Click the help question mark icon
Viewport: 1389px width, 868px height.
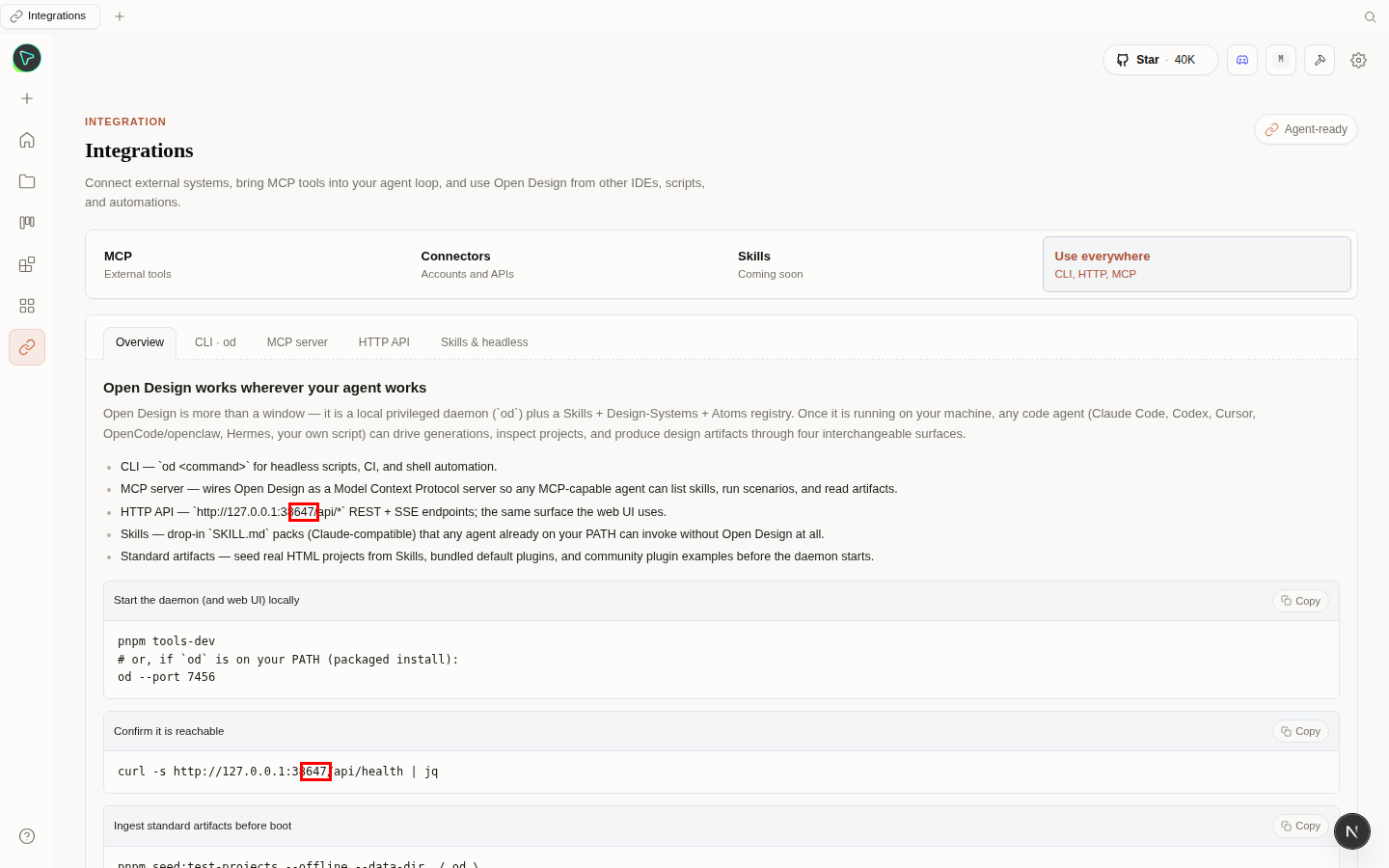(27, 836)
